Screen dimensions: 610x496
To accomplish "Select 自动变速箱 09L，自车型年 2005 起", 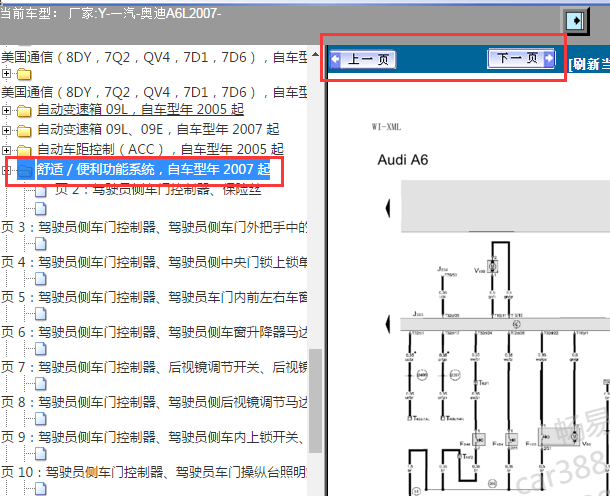I will coord(140,110).
